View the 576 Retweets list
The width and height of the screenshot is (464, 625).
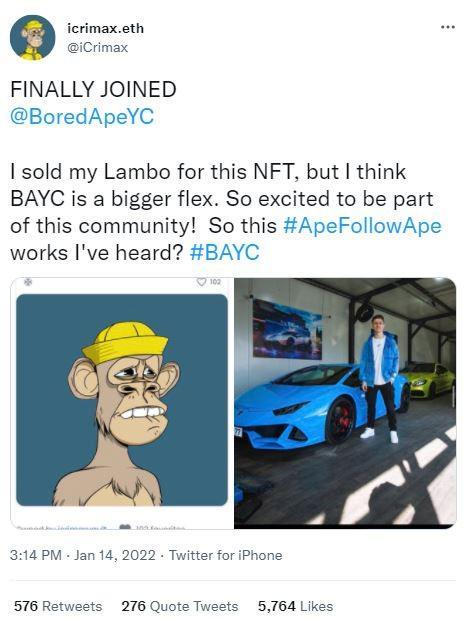58,606
